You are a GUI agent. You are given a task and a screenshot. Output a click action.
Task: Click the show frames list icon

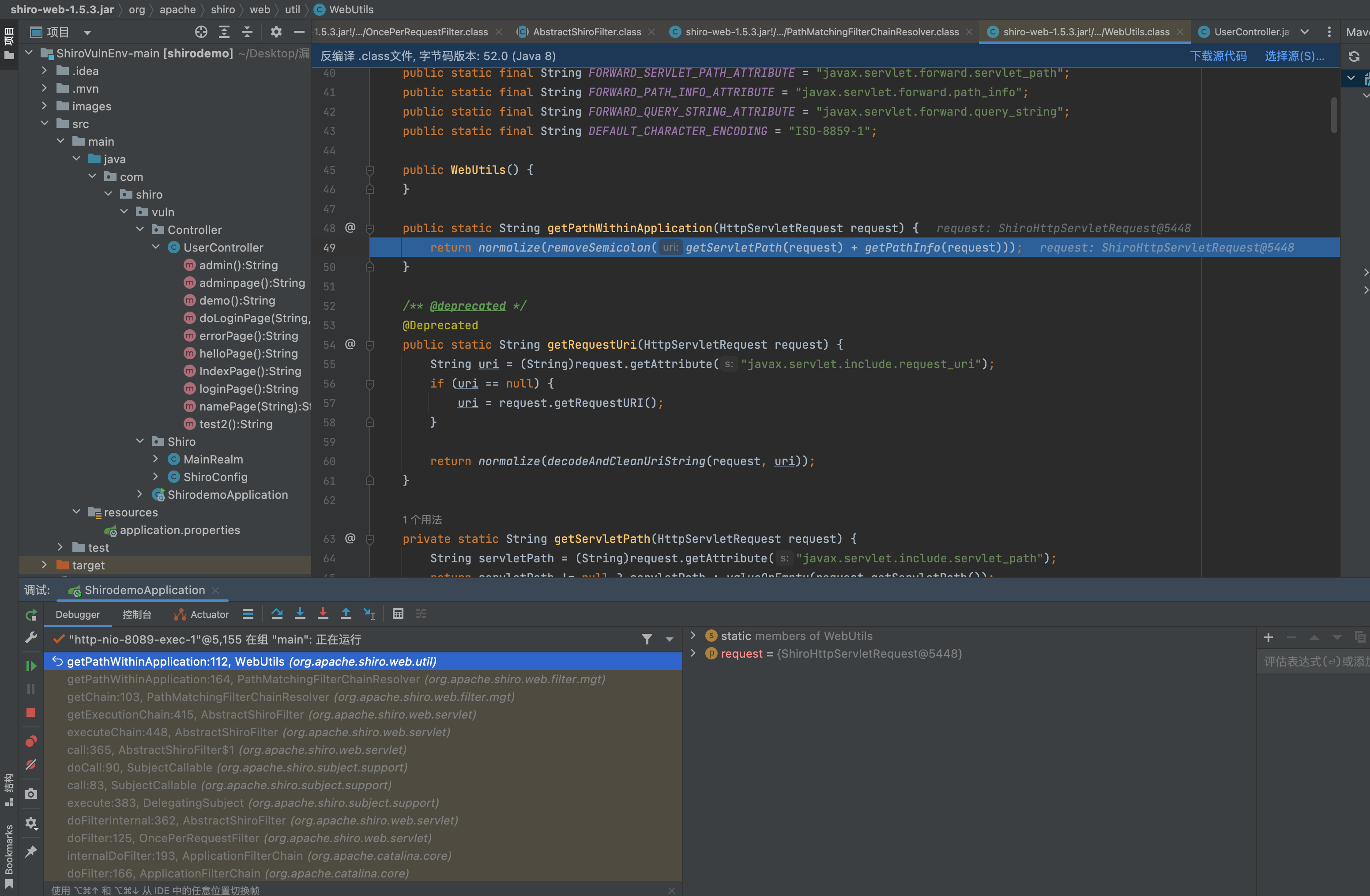coord(248,614)
